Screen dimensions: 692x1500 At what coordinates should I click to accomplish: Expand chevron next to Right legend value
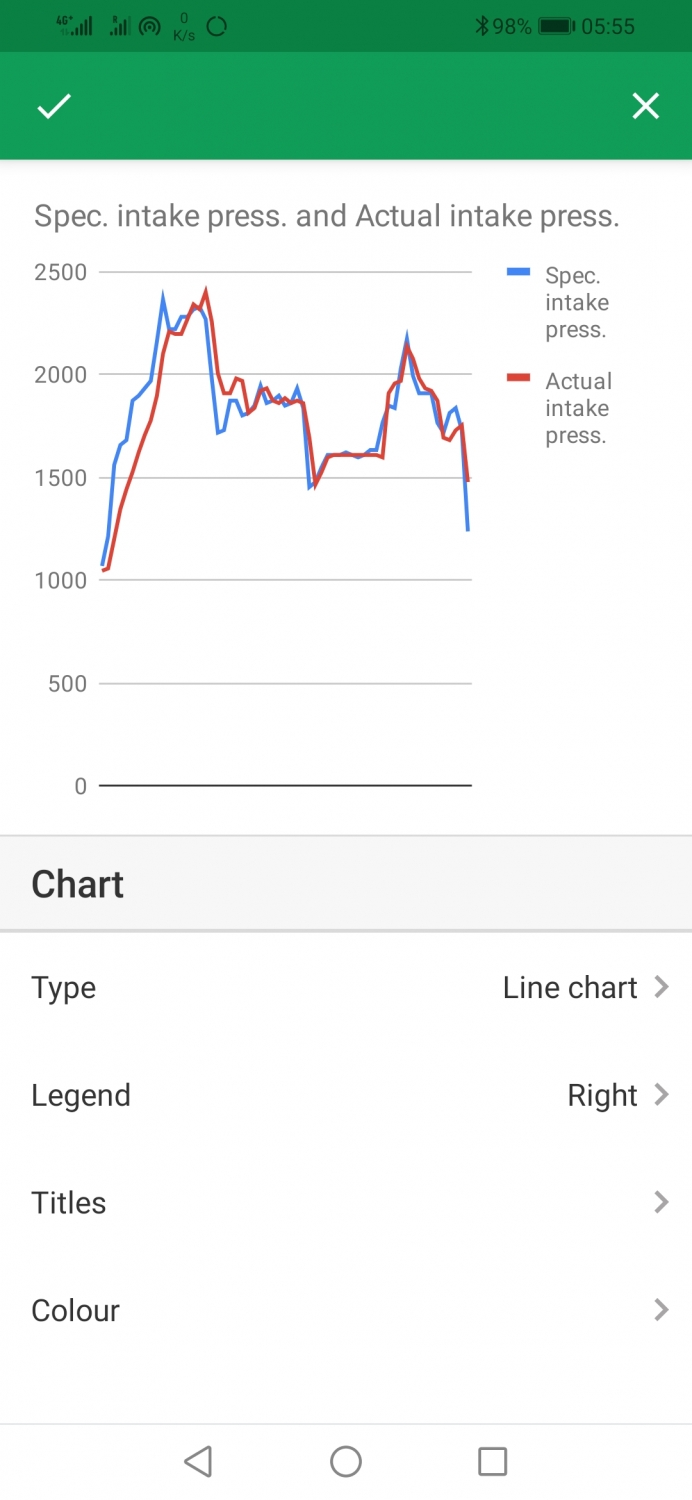coord(661,1095)
